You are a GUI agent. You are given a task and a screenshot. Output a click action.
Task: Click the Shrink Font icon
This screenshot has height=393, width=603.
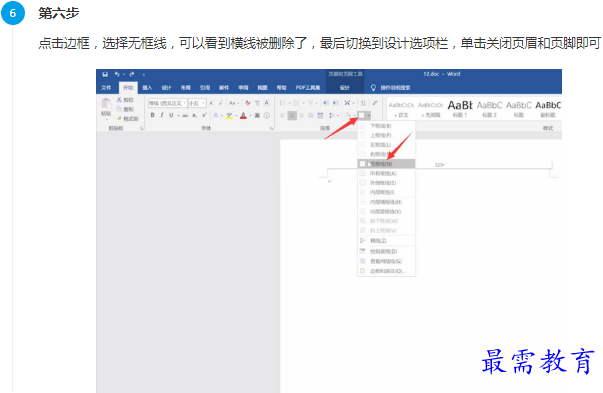point(221,103)
